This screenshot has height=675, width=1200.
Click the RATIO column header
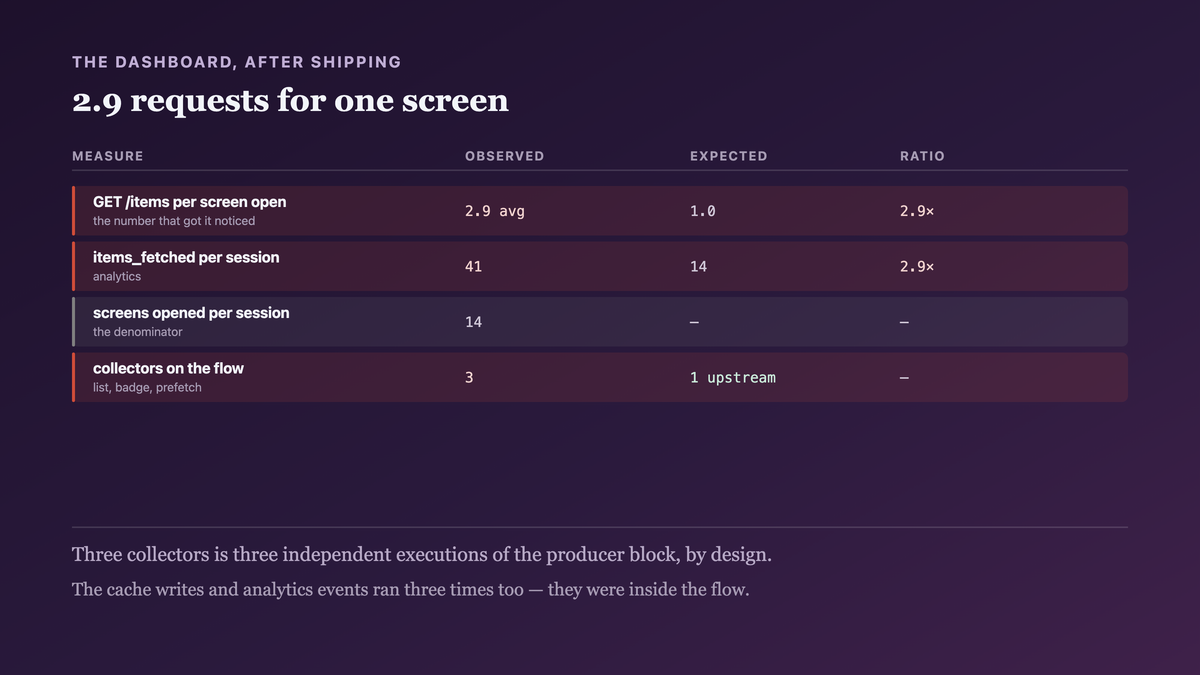coord(922,156)
